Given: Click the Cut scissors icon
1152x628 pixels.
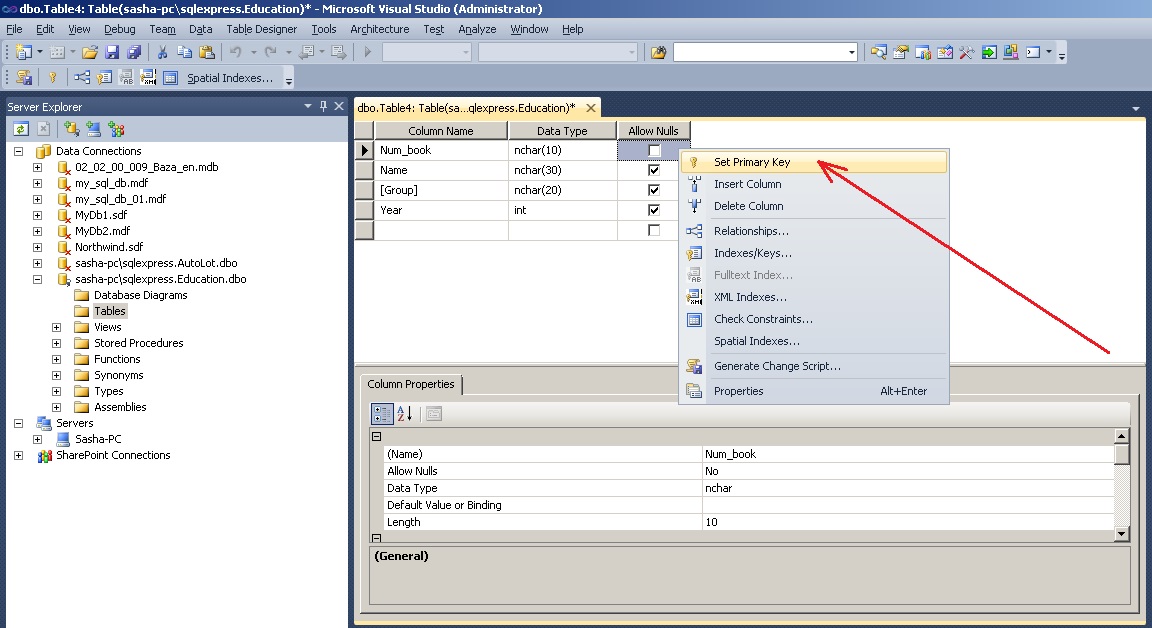Looking at the screenshot, I should tap(162, 52).
